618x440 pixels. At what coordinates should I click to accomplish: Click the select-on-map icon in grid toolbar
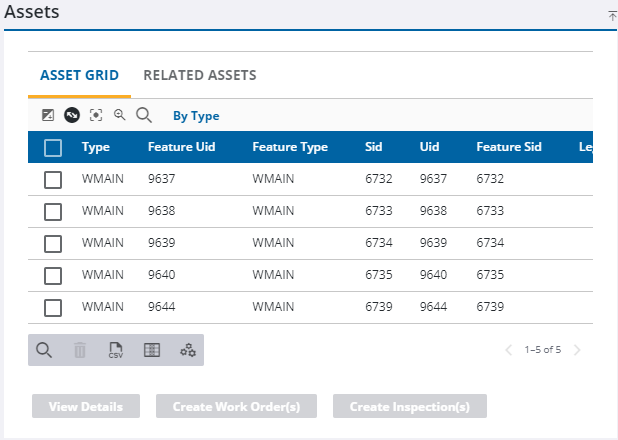coord(47,115)
